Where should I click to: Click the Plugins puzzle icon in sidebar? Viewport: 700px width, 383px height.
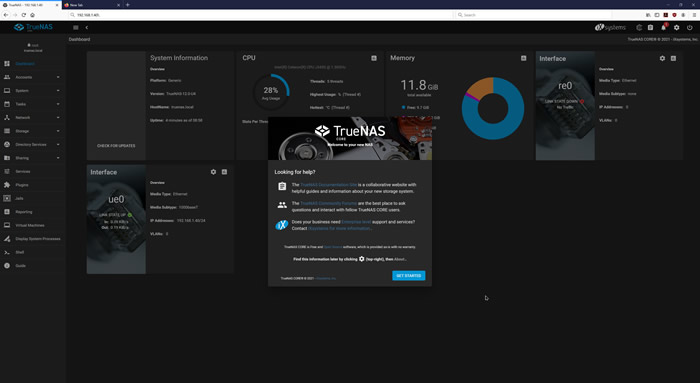pos(7,185)
